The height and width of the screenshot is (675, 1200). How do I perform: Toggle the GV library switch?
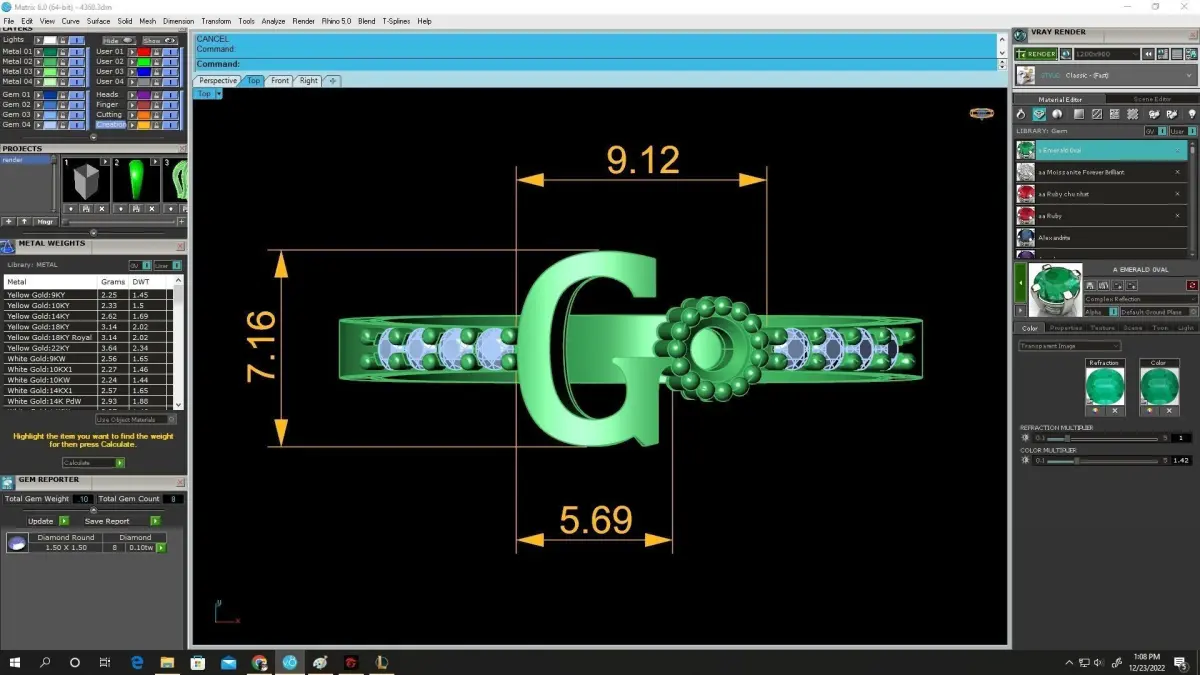pos(1155,131)
